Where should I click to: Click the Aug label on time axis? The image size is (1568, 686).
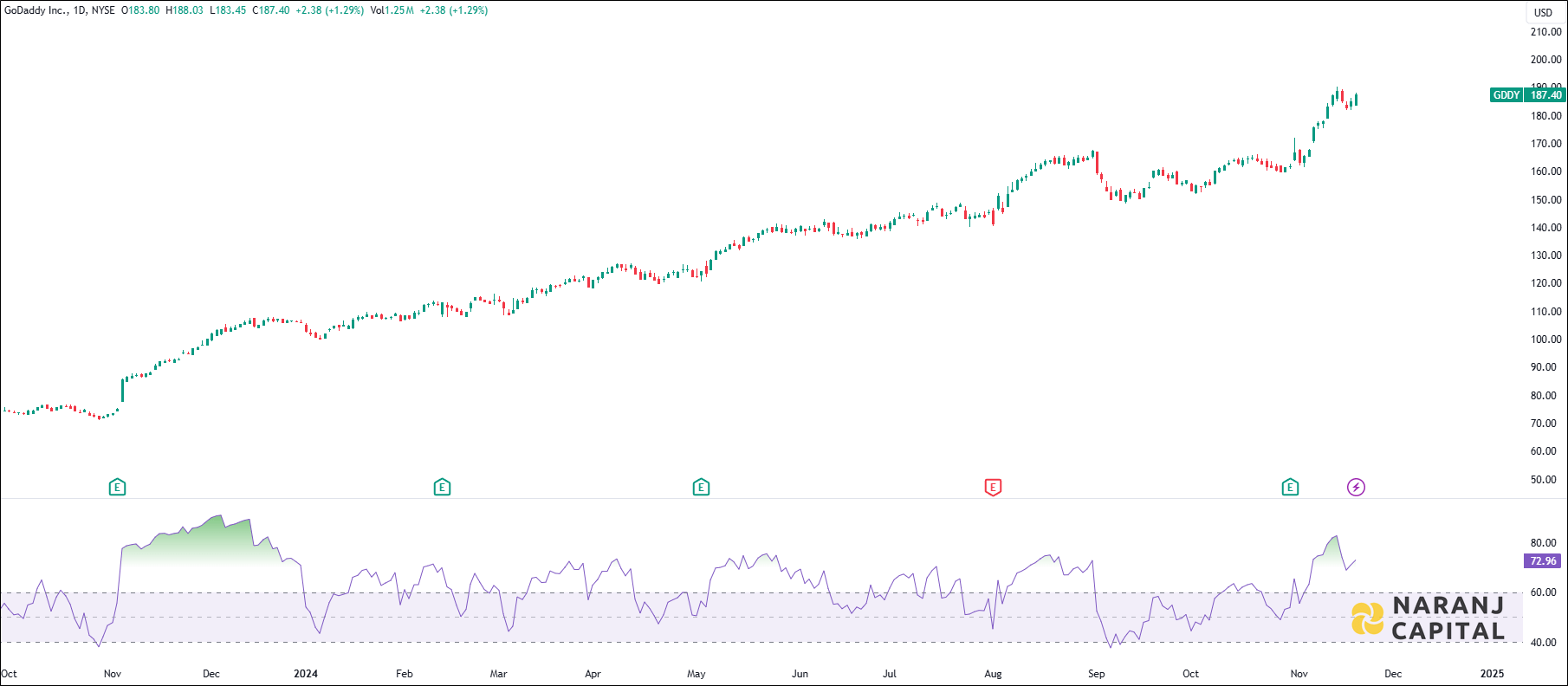point(993,674)
